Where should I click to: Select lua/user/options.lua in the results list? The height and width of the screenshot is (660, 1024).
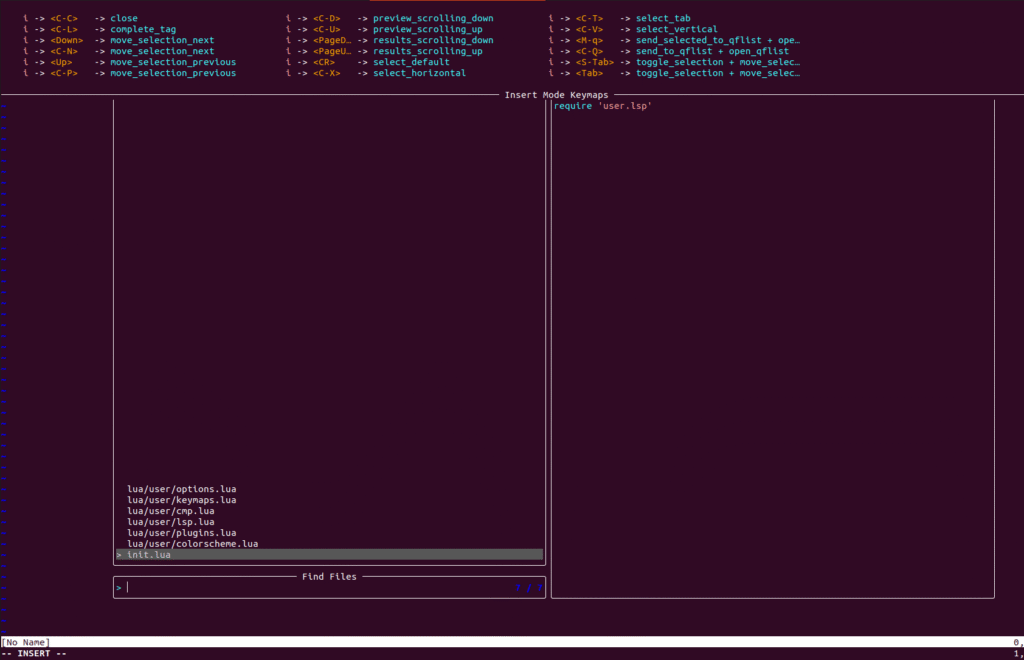click(181, 489)
